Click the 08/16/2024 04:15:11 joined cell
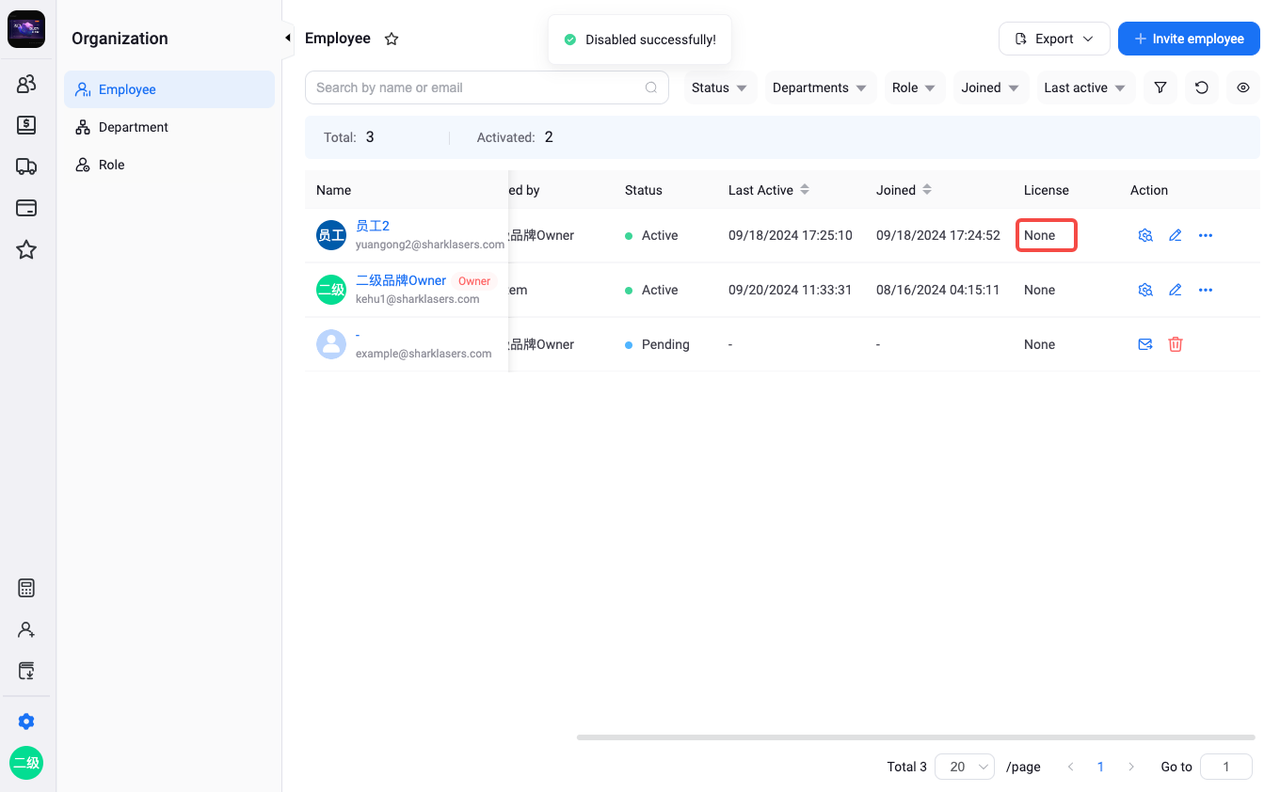This screenshot has height=792, width=1280. click(x=938, y=290)
